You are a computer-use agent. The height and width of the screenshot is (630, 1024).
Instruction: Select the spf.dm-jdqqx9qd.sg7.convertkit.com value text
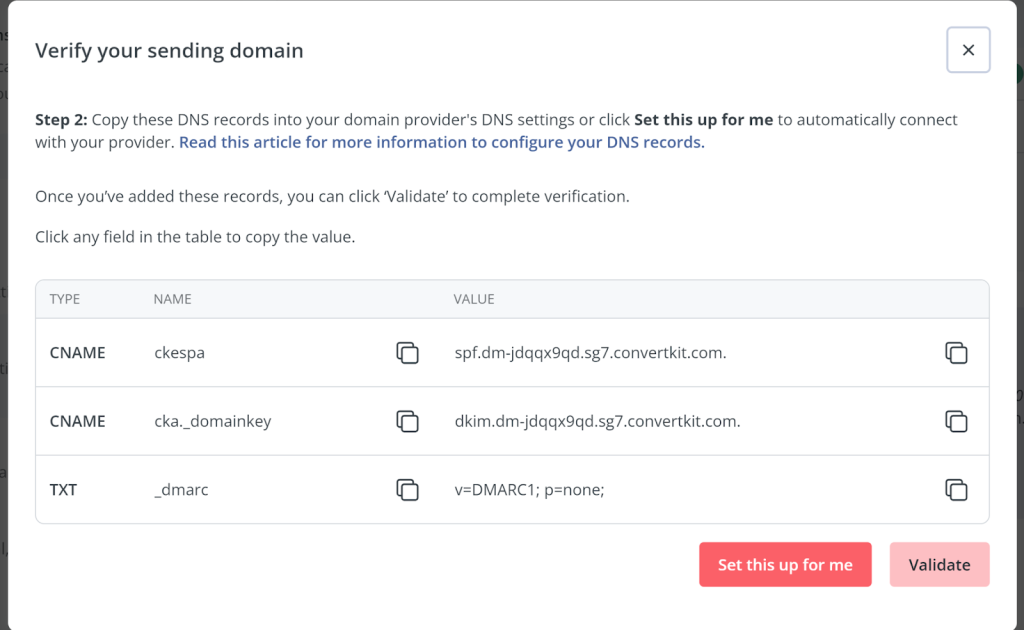point(590,353)
